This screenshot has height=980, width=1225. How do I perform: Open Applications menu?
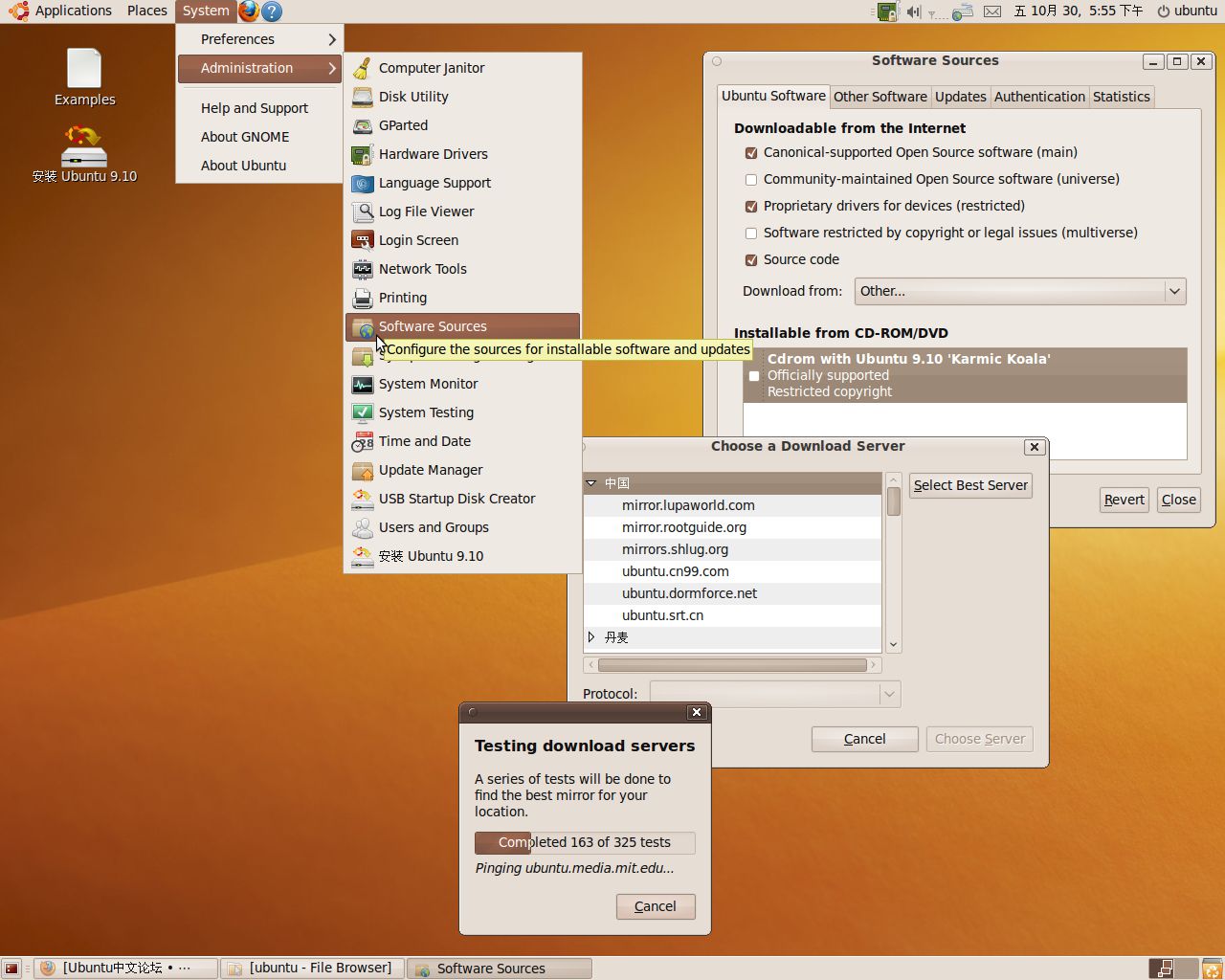pos(61,11)
